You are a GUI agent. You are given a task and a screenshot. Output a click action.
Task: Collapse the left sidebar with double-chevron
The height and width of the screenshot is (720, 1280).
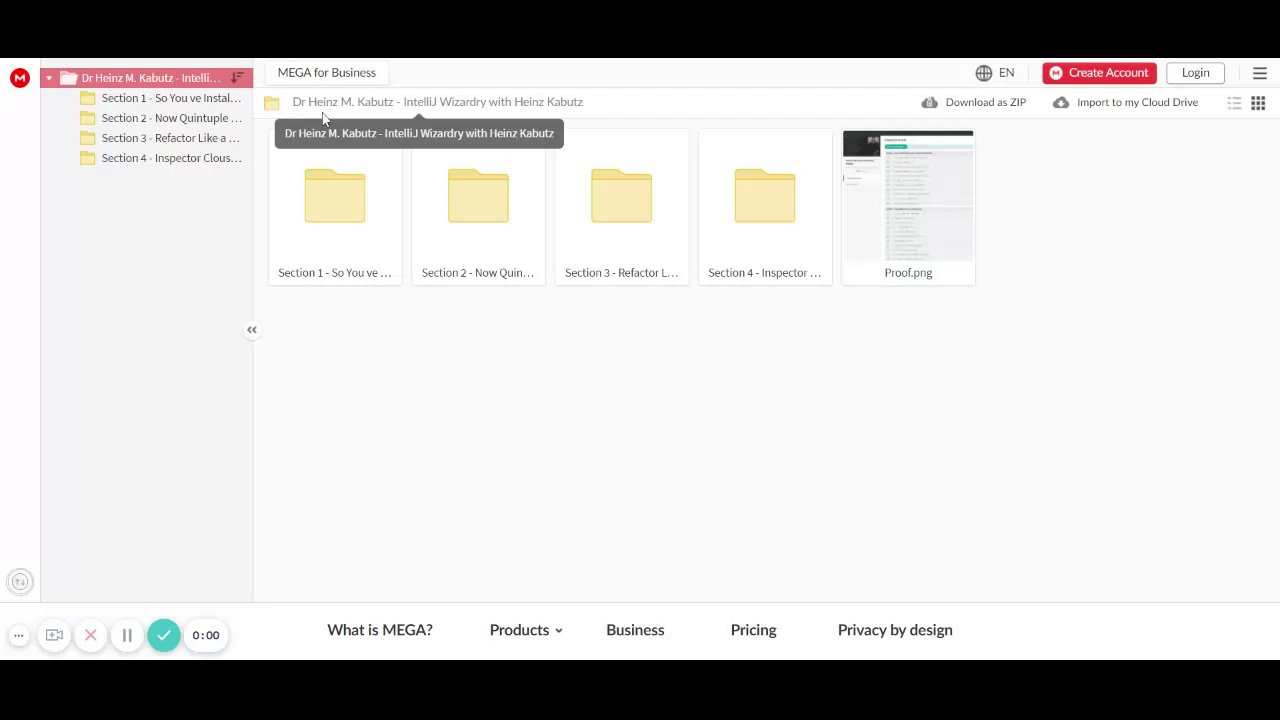click(252, 330)
